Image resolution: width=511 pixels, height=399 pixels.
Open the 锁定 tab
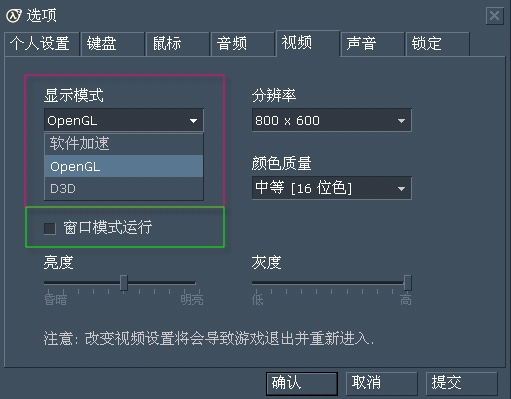(x=438, y=44)
